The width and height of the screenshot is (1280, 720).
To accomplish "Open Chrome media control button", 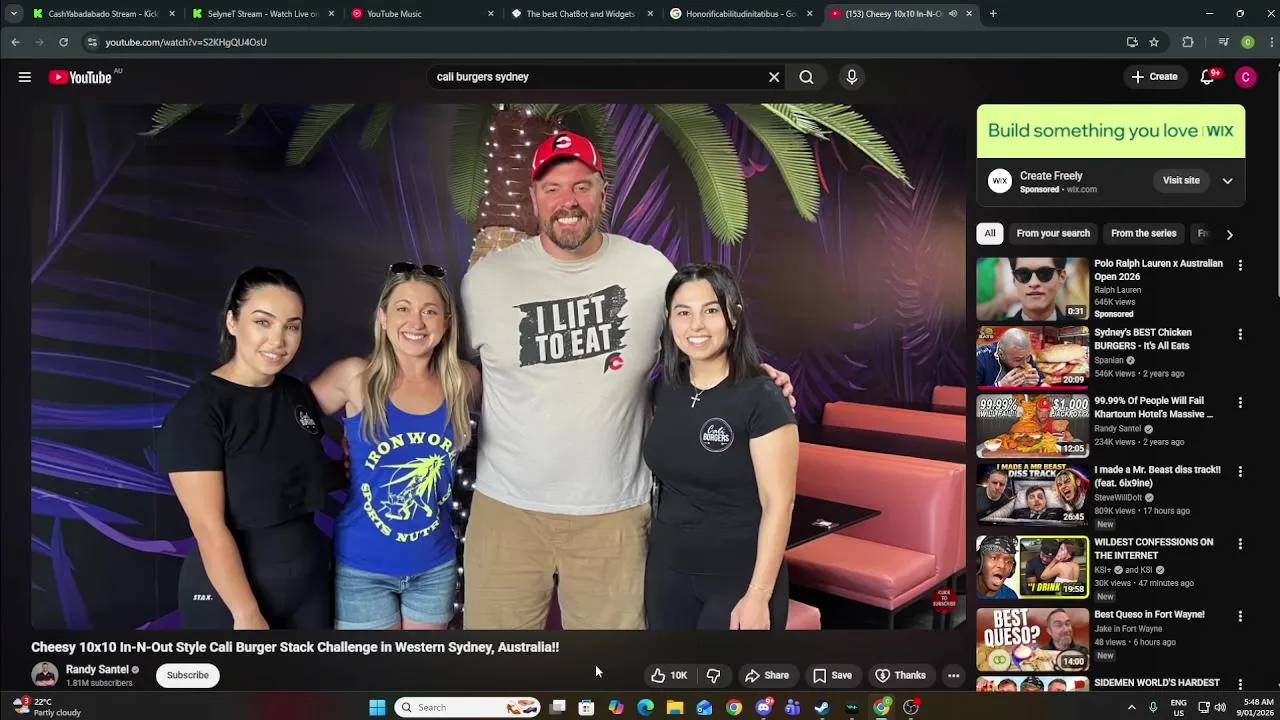I will coord(1223,42).
